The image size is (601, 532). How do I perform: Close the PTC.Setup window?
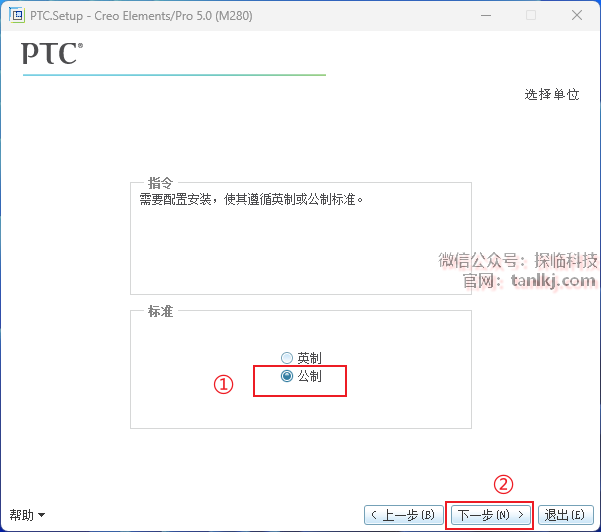coord(577,15)
